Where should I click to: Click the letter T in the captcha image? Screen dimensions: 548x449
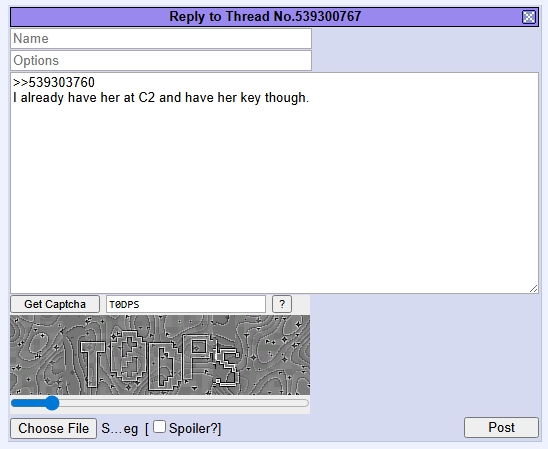tap(93, 364)
